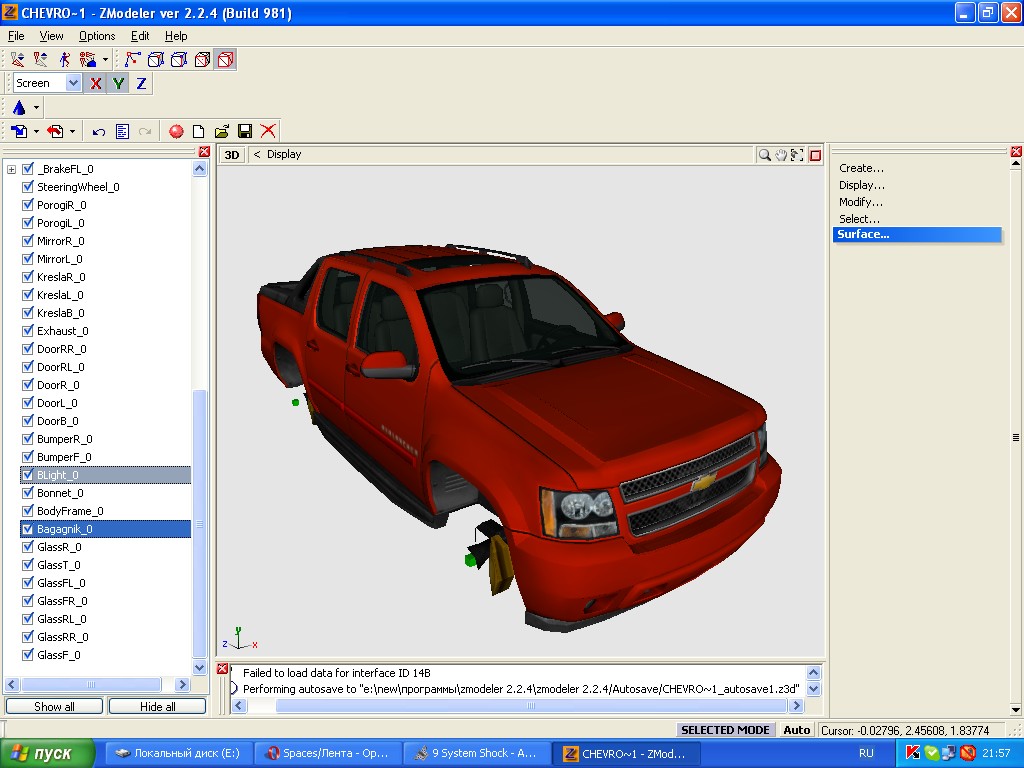Click the floppy disk save icon
This screenshot has height=768, width=1024.
(x=245, y=131)
